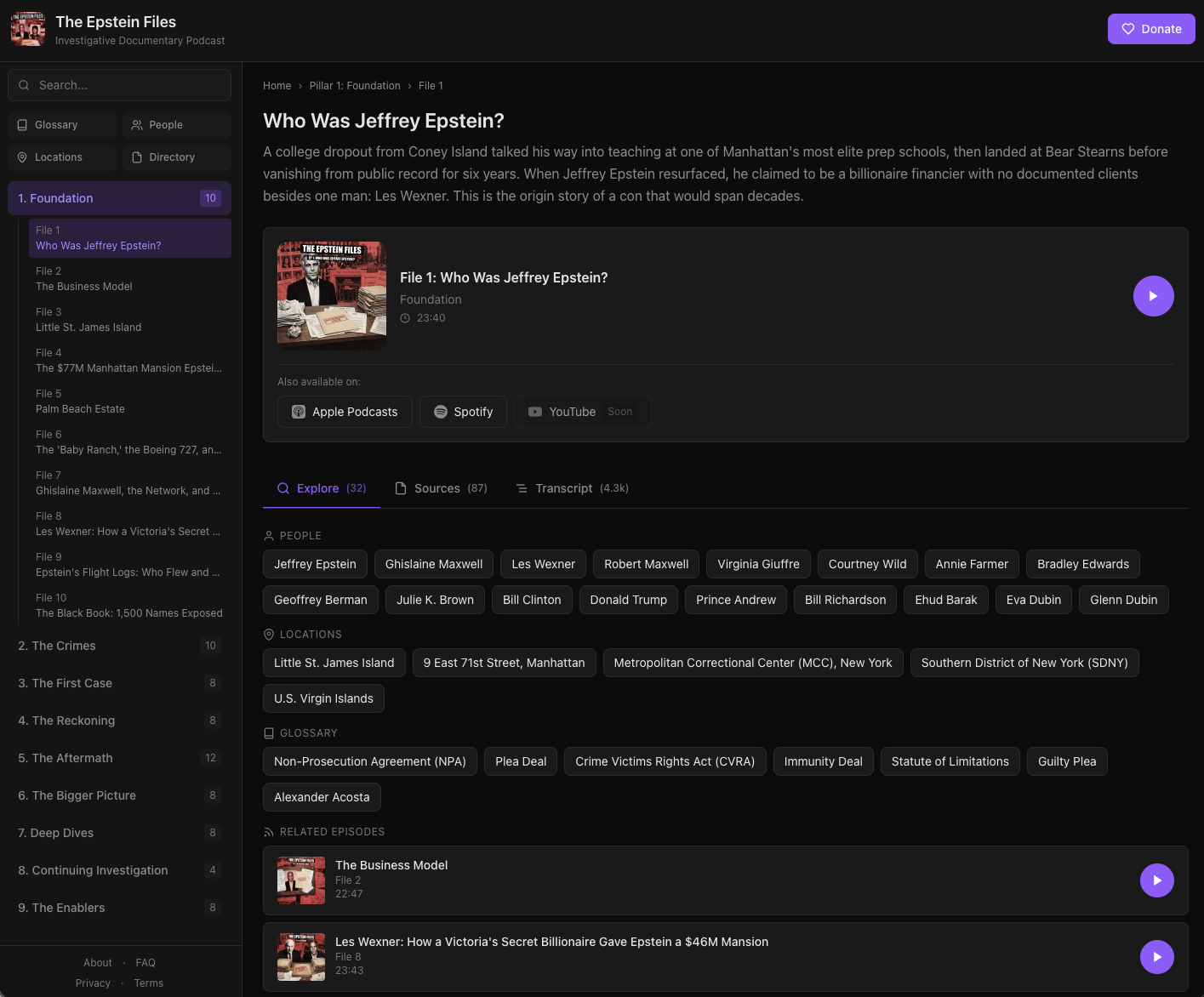Open the Les Wexner episode thumbnail
Screen dimensions: 1204x997
pyautogui.click(x=301, y=957)
